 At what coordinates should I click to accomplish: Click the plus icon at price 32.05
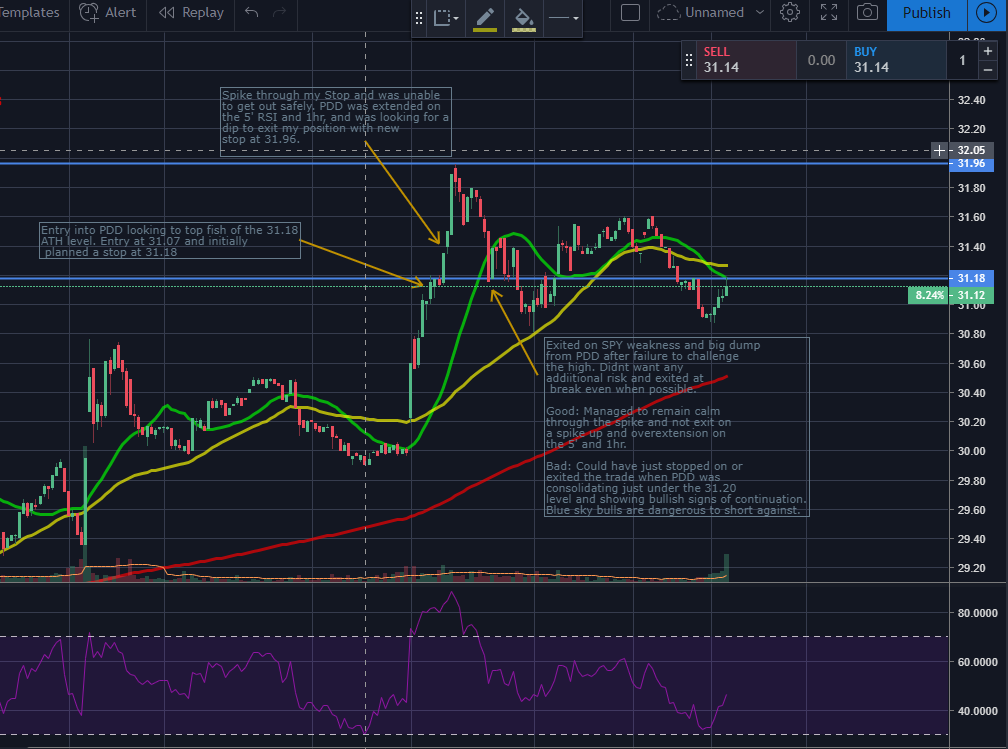tap(939, 150)
